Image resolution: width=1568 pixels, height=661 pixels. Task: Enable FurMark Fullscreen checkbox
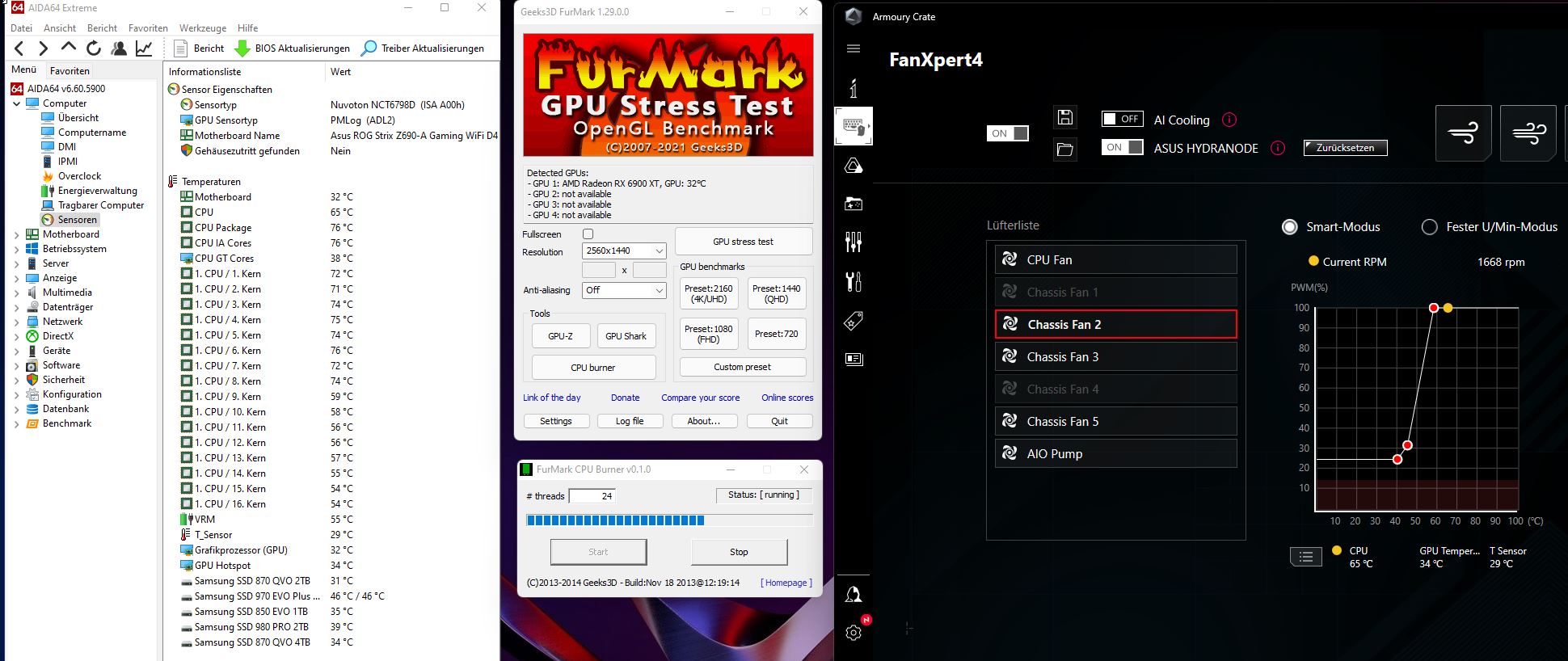click(x=588, y=234)
